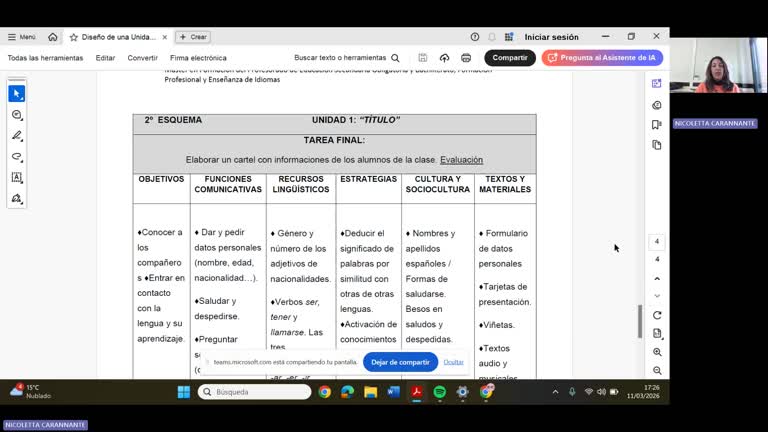Image resolution: width=768 pixels, height=432 pixels.
Task: Select the arrow selection tool
Action: 17,94
